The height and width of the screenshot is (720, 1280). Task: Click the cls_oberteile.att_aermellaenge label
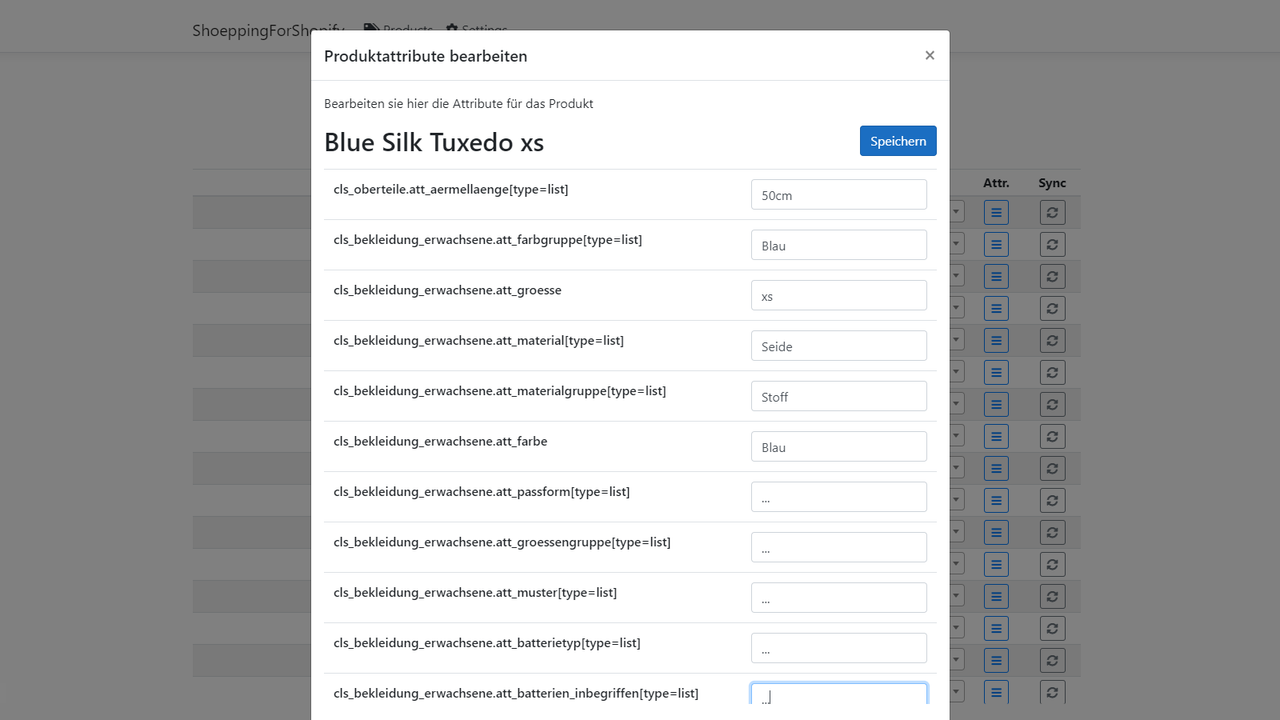(451, 189)
